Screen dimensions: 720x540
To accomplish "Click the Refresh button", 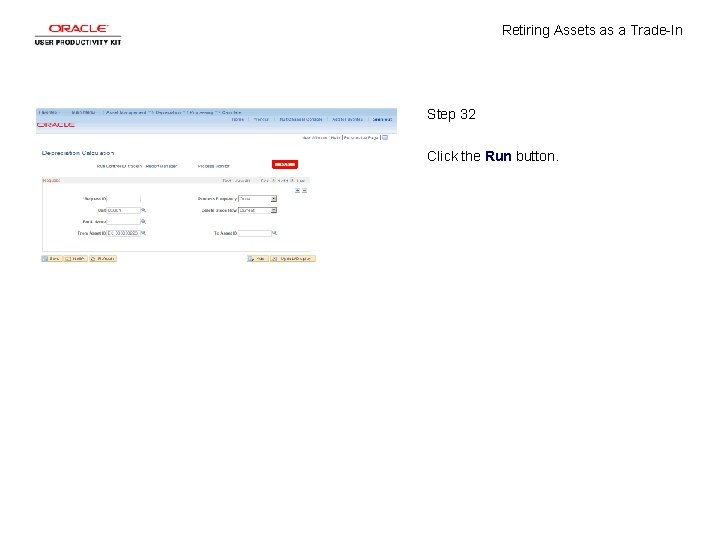I will tap(103, 259).
